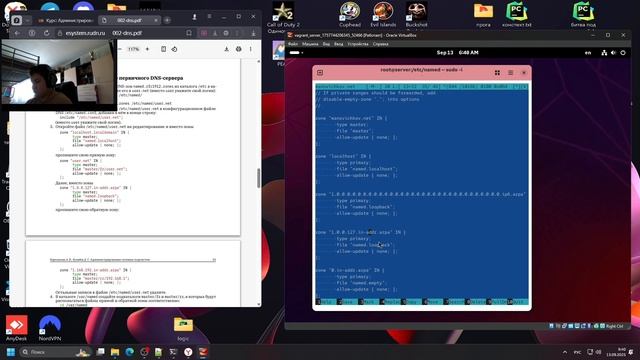Open the Windows Start menu

pos(11,352)
